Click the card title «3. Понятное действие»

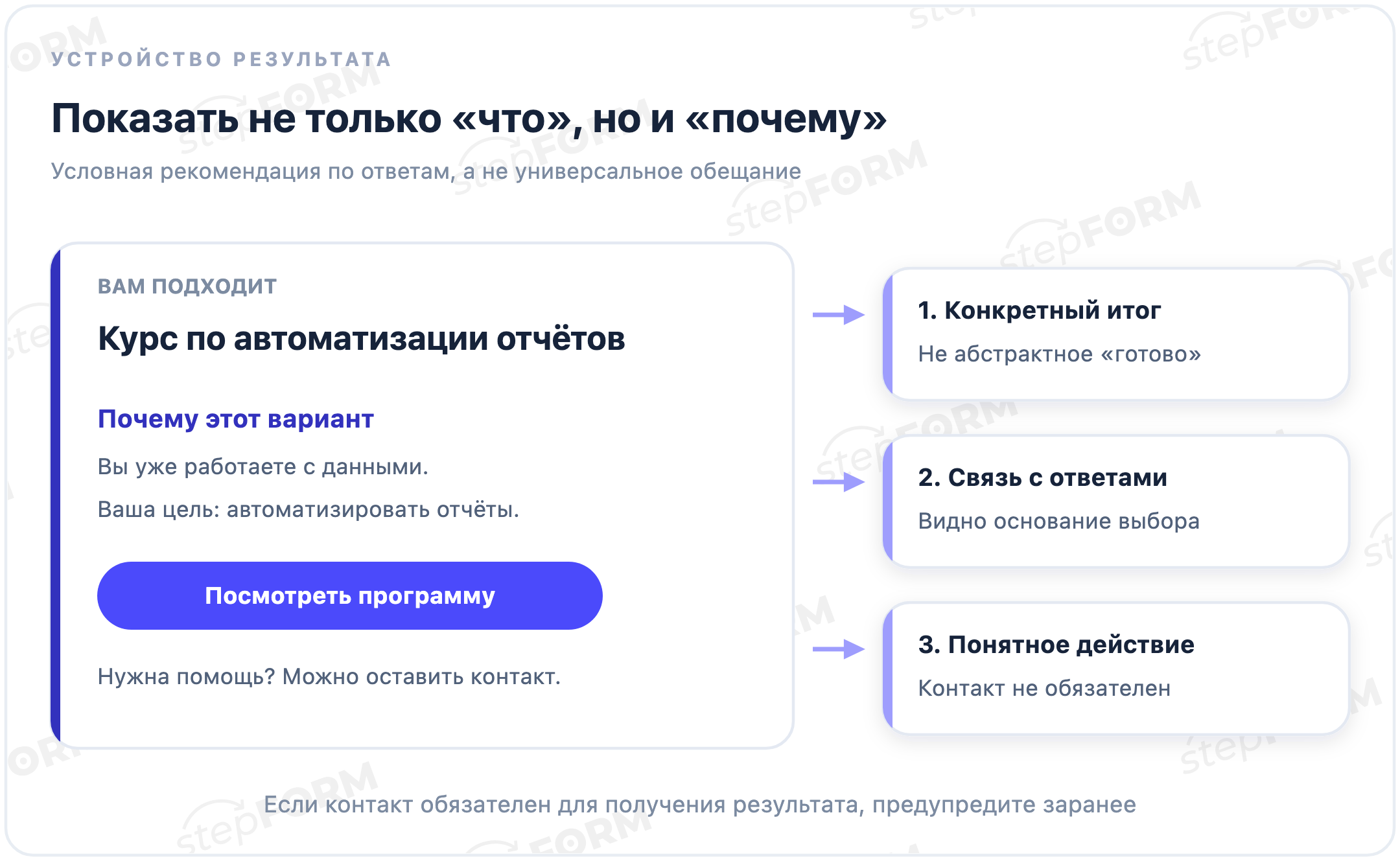click(1056, 645)
